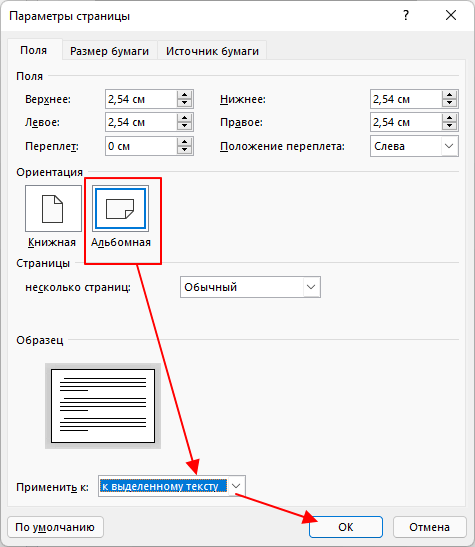475x547 pixels.
Task: Click the Верхнее margin input field
Action: tap(141, 99)
